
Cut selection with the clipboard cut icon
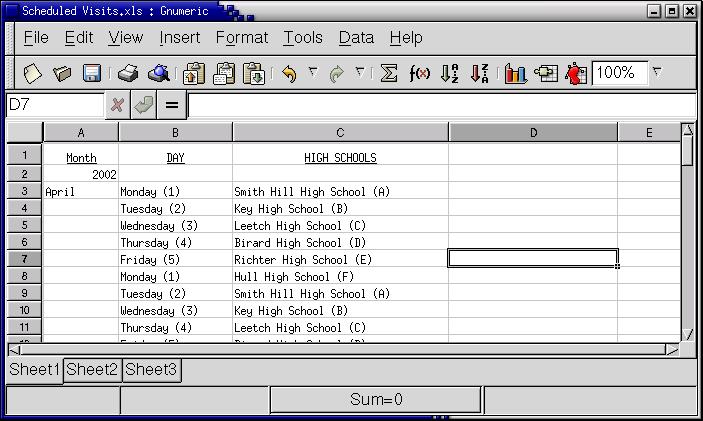(194, 73)
